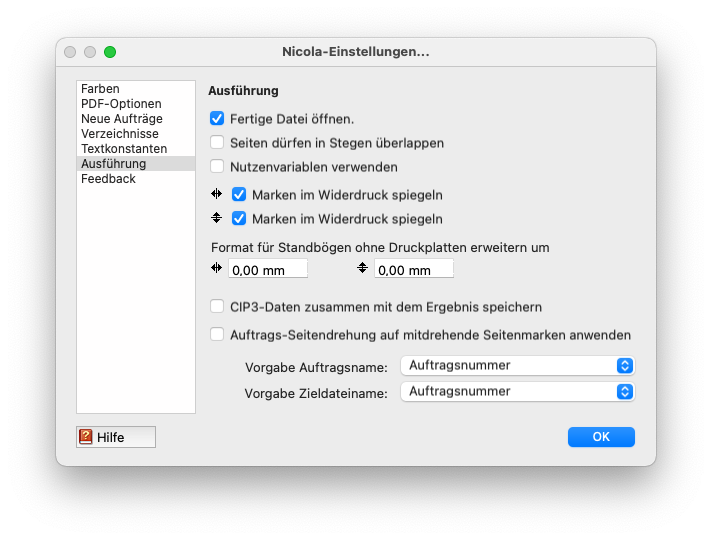The image size is (712, 540).
Task: Click the green zoom window button
Action: (110, 52)
